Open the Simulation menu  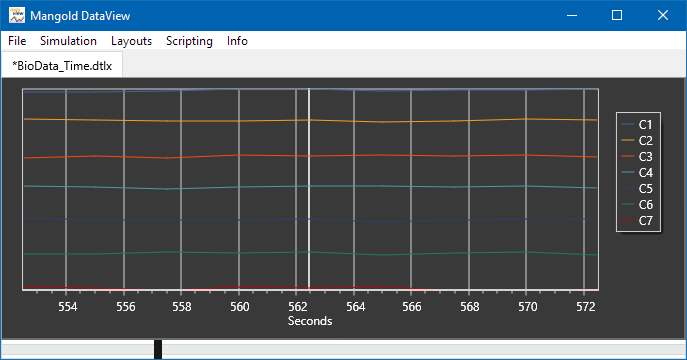pos(68,41)
